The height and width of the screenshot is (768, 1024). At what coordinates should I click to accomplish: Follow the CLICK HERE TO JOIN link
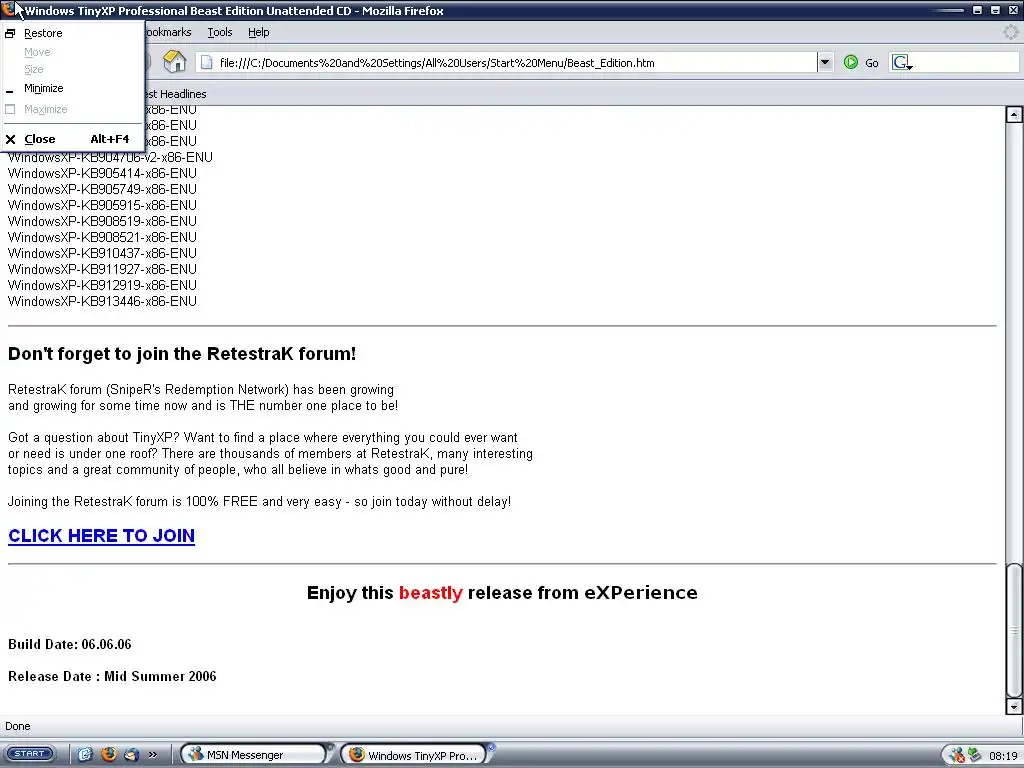coord(101,536)
